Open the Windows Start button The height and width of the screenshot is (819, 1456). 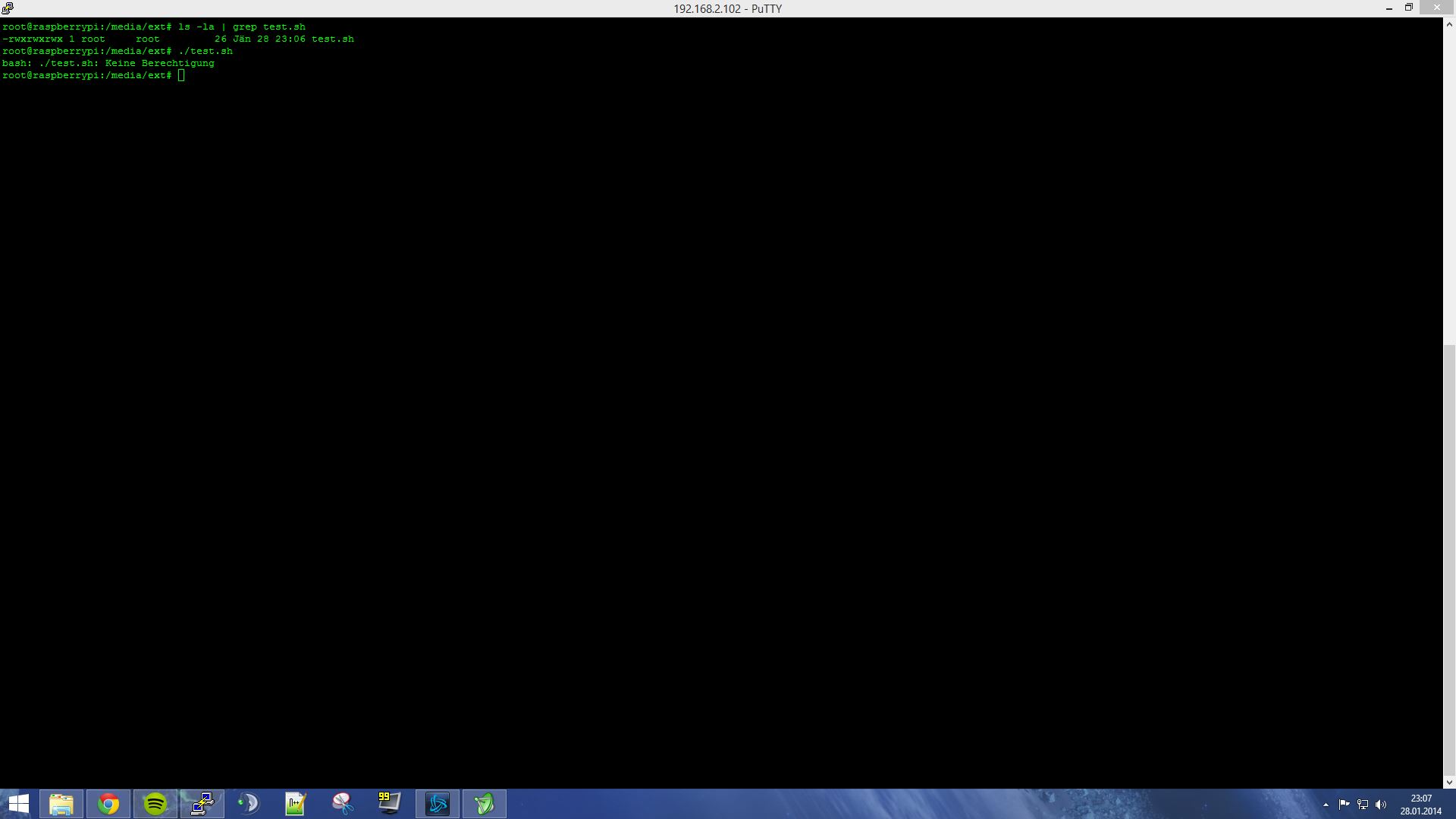(x=18, y=804)
